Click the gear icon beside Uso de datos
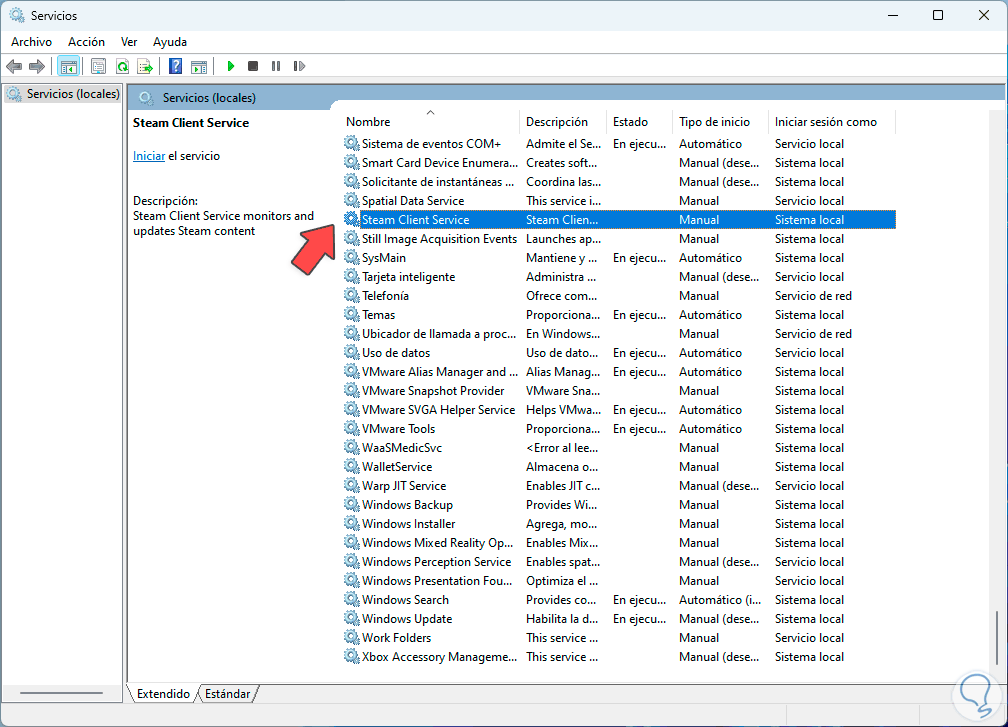This screenshot has height=727, width=1008. pyautogui.click(x=351, y=352)
